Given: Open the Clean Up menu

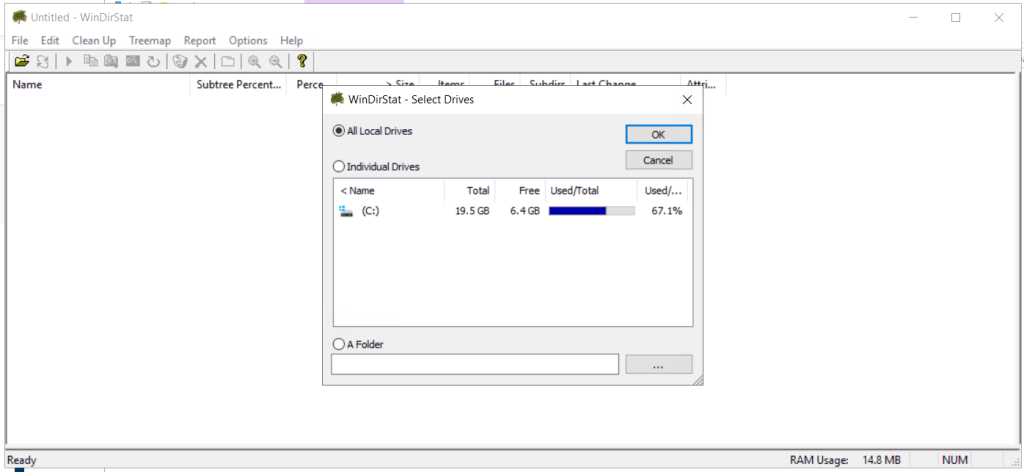Looking at the screenshot, I should (x=94, y=40).
